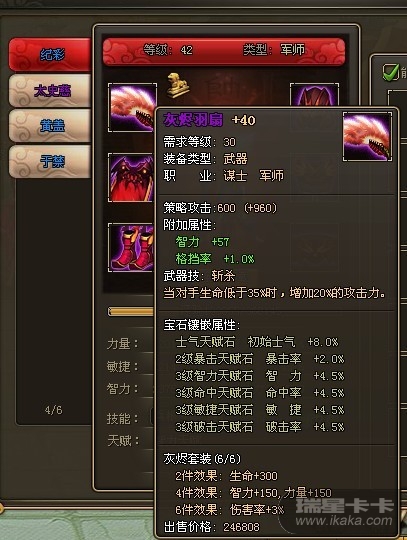Viewport: 407px width, 540px height.
Task: Click the 力量 stat label
Action: point(123,344)
